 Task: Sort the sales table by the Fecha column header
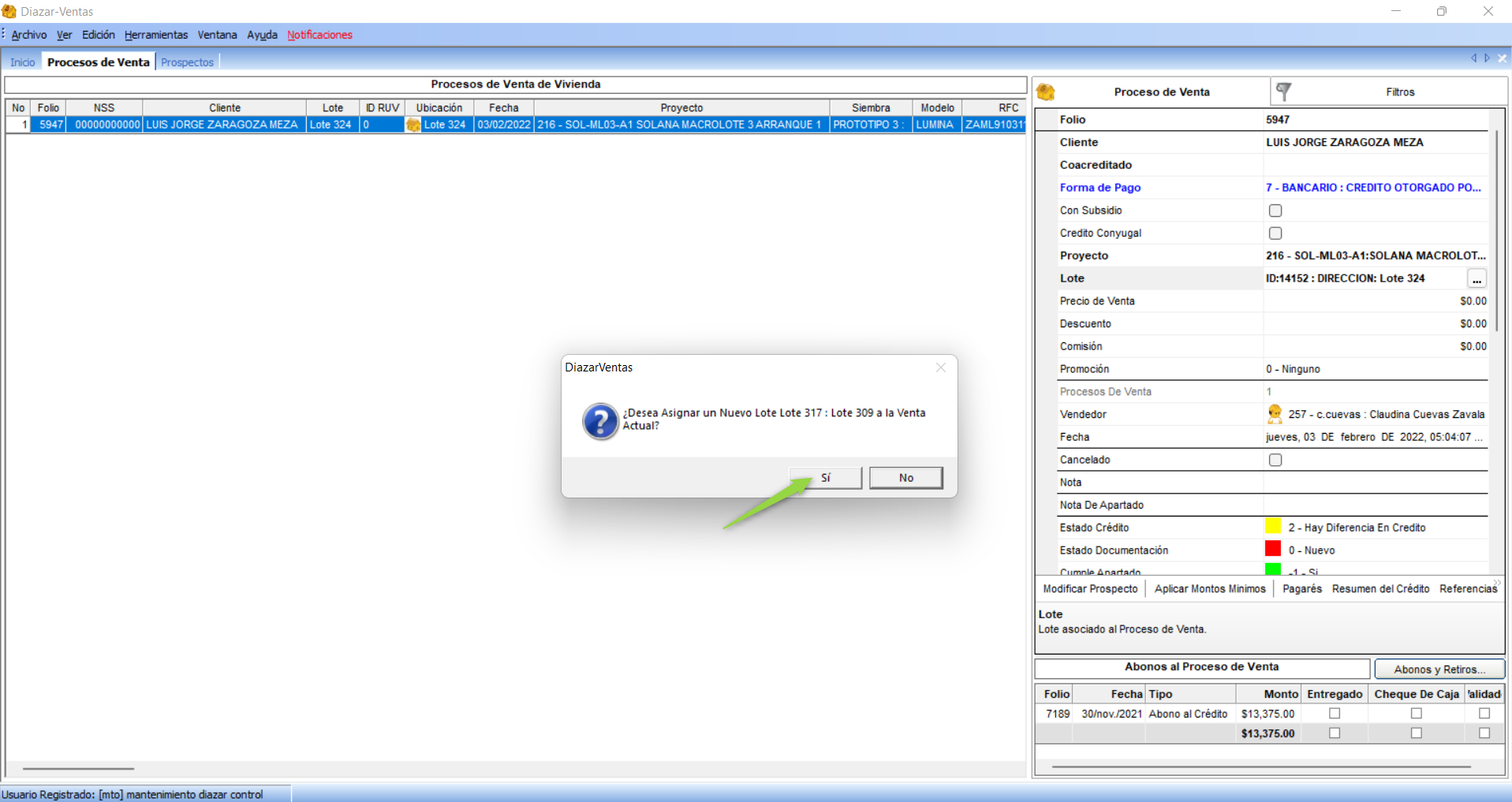pos(503,108)
